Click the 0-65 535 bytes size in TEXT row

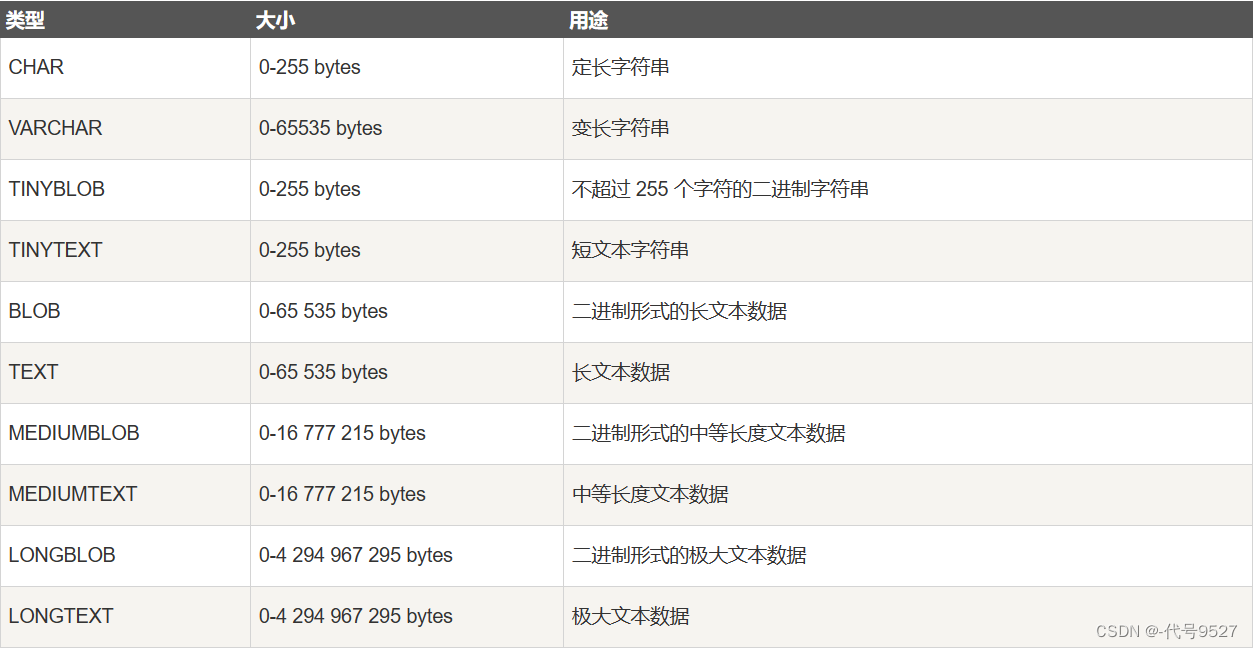click(x=323, y=372)
